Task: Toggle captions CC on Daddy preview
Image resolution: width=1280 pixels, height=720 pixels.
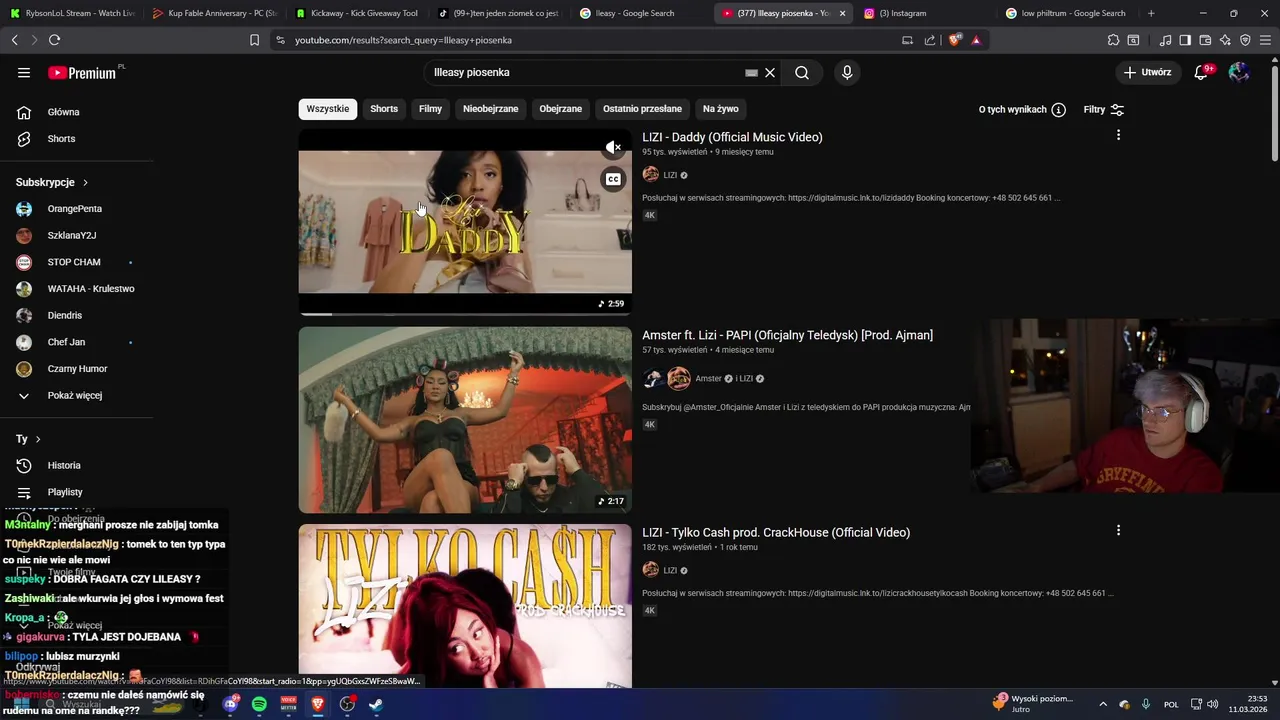Action: 613,179
